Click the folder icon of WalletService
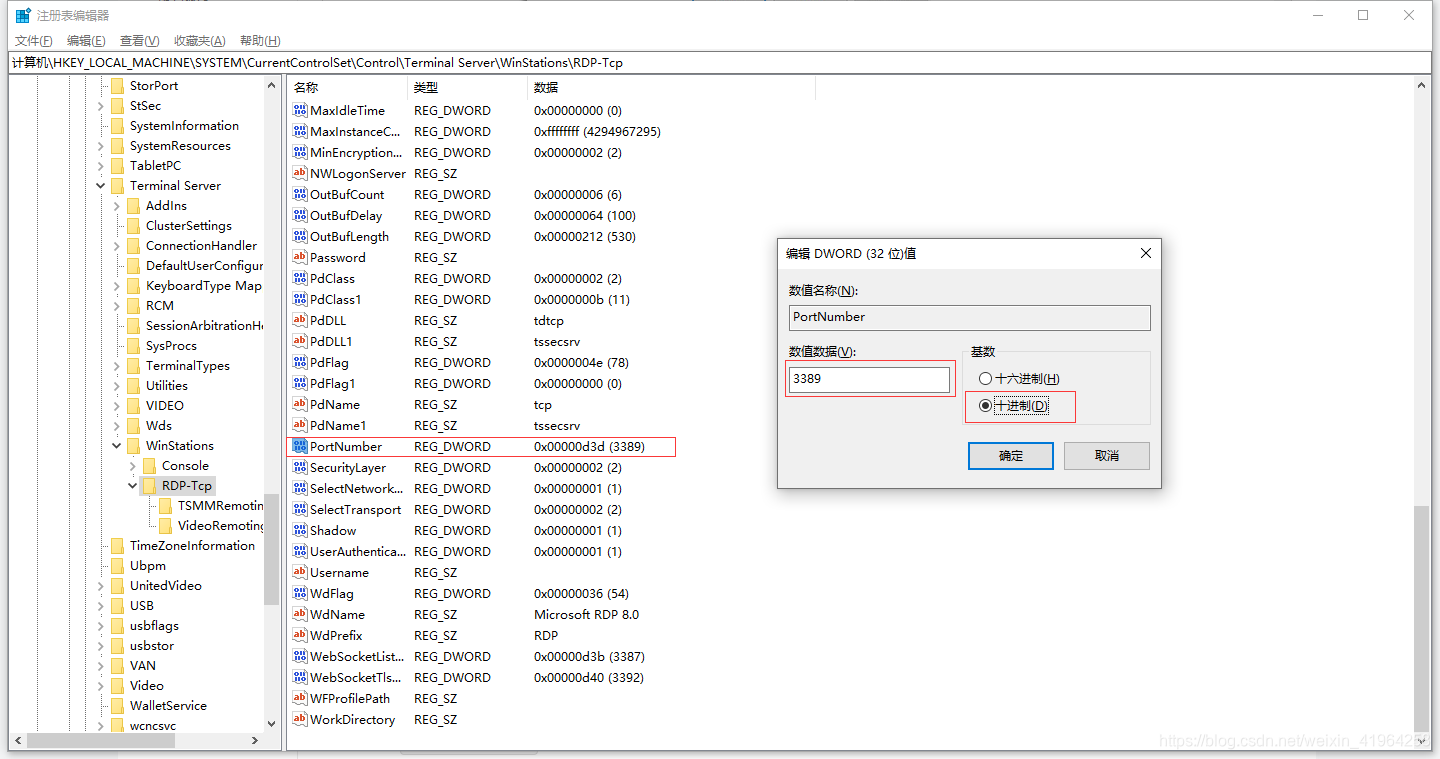 [x=118, y=705]
